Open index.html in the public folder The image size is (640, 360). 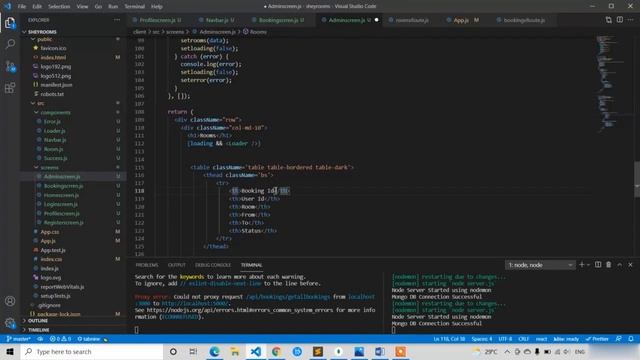[53, 58]
